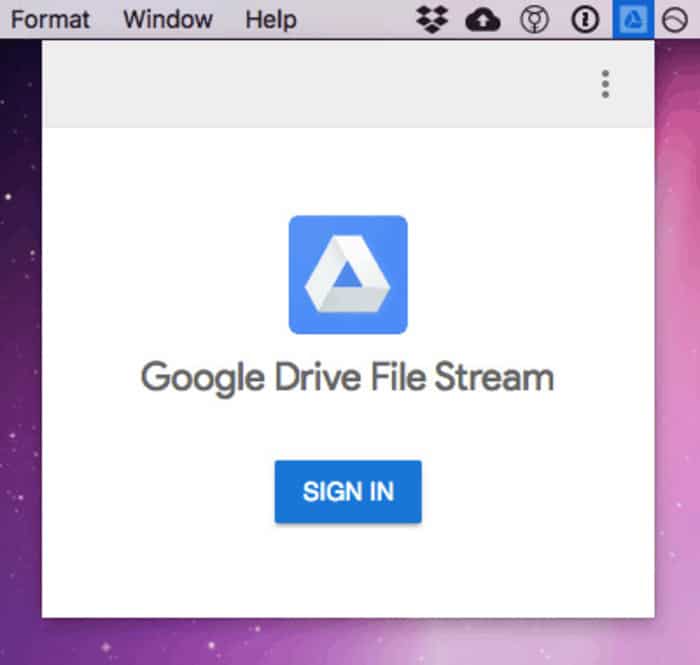Open the Help menu

pos(271,20)
